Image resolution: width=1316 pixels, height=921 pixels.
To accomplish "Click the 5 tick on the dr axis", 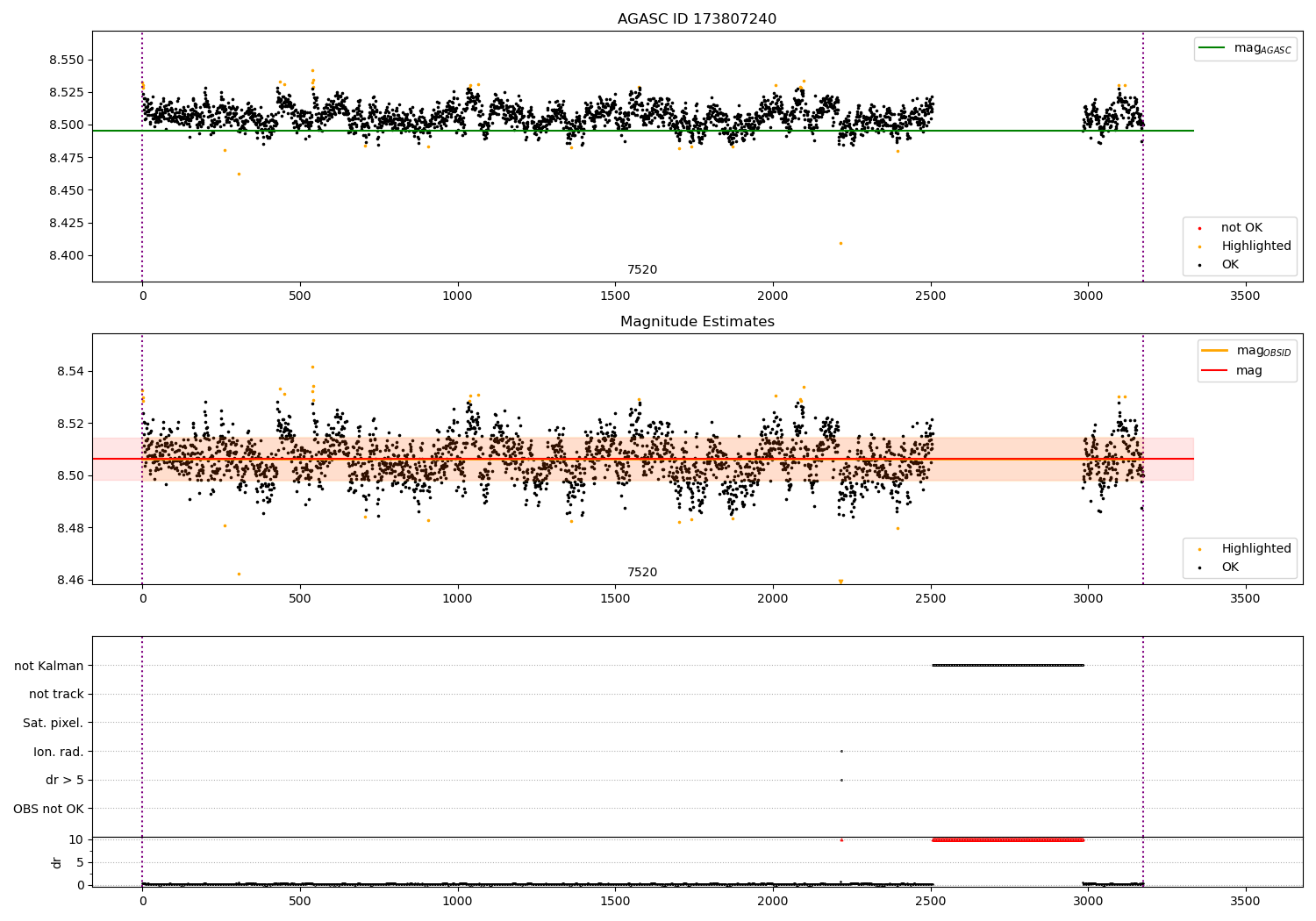I will 80,863.
